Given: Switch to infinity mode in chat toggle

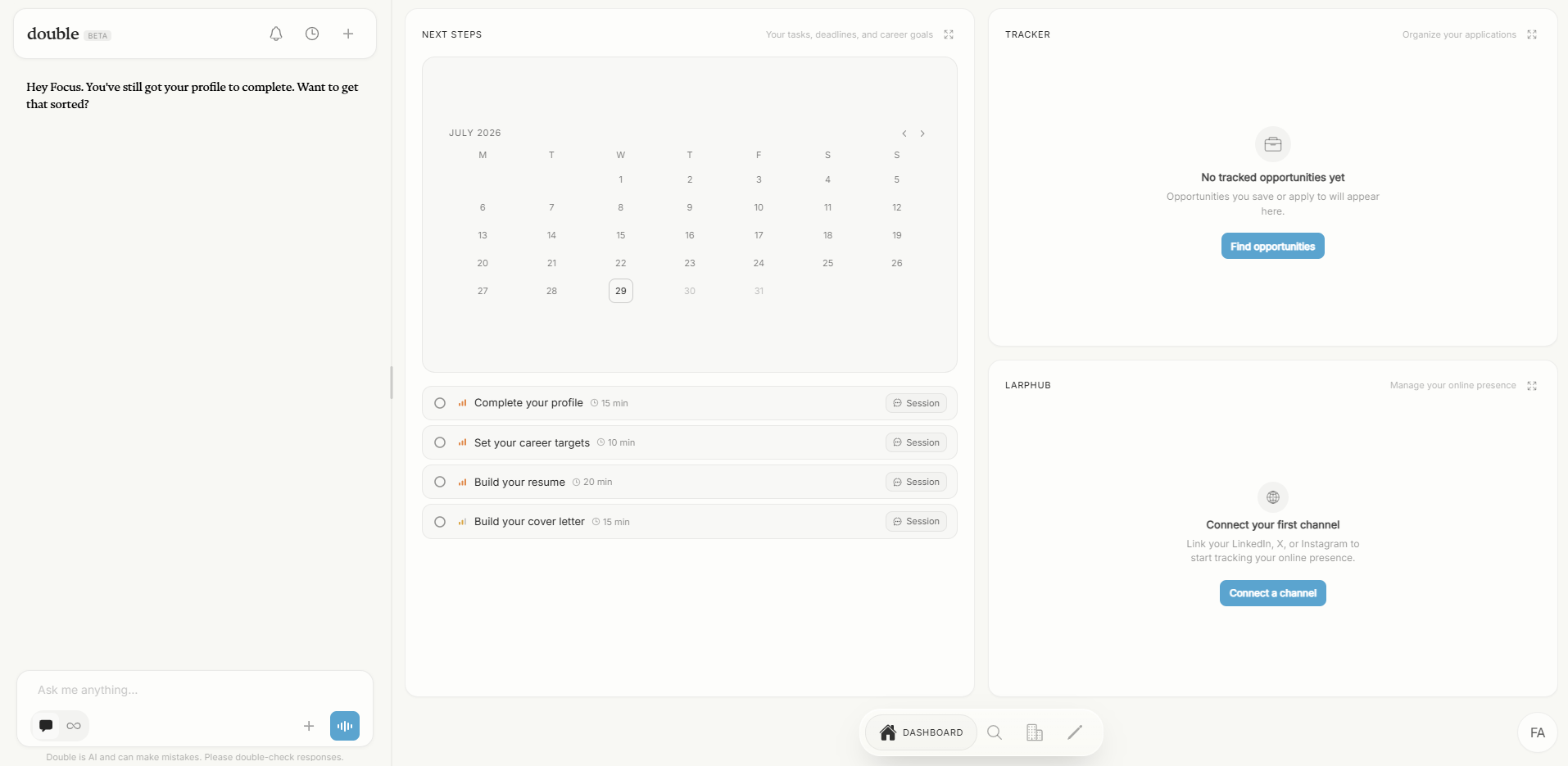Looking at the screenshot, I should coord(74,726).
